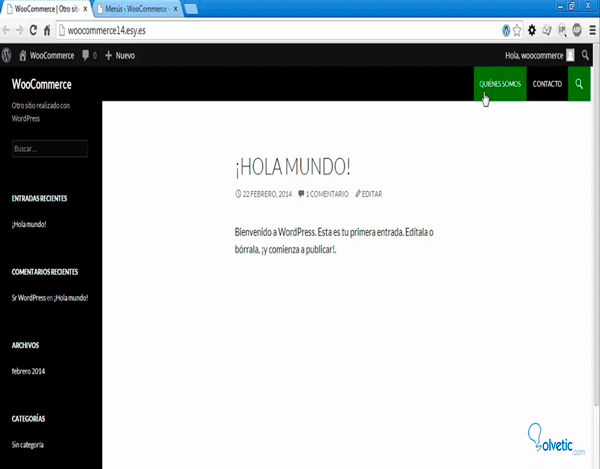Open a new browser tab
The width and height of the screenshot is (600, 469).
[x=191, y=9]
